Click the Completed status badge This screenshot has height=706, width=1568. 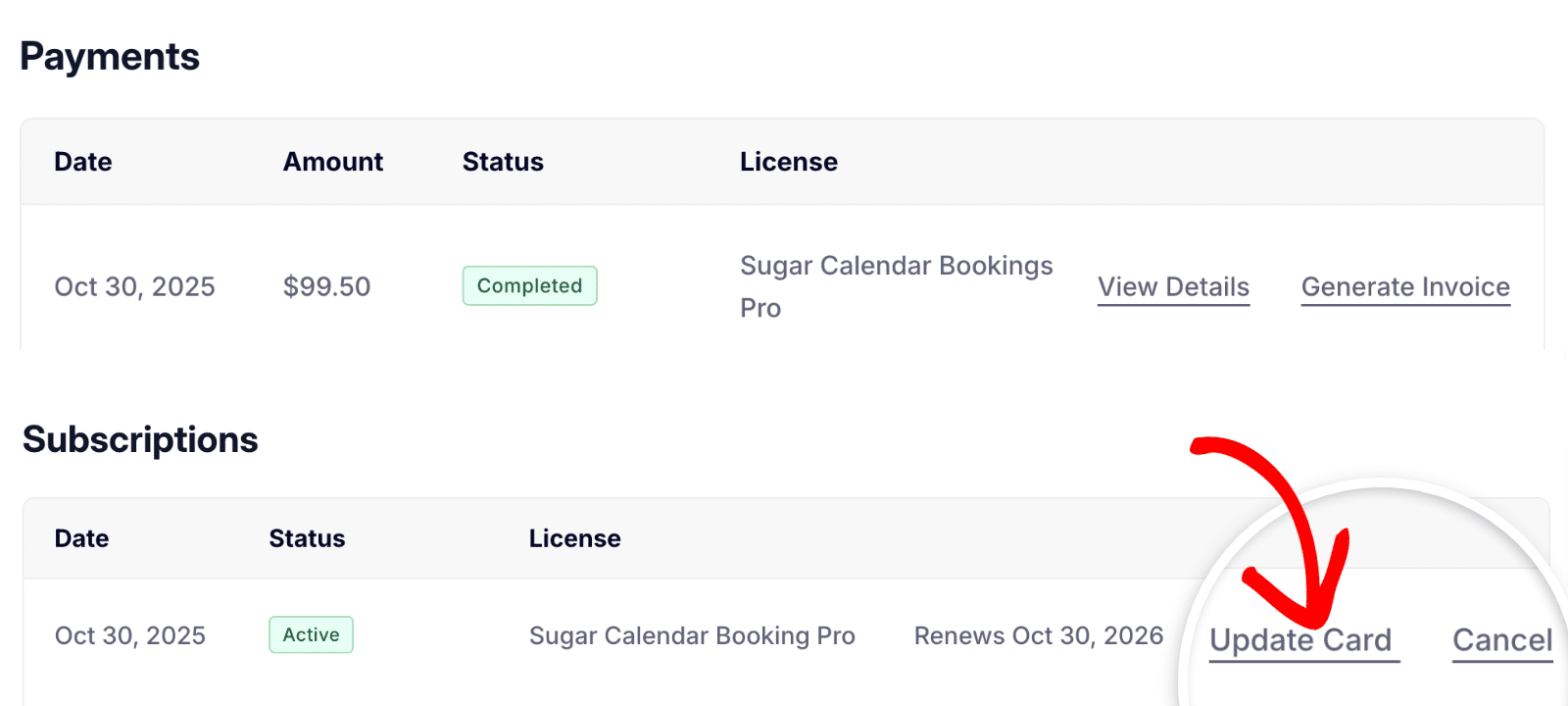[529, 285]
